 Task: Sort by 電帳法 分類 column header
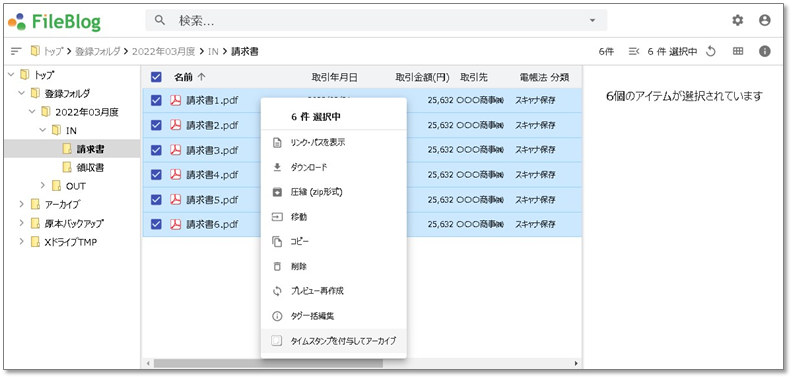[544, 77]
